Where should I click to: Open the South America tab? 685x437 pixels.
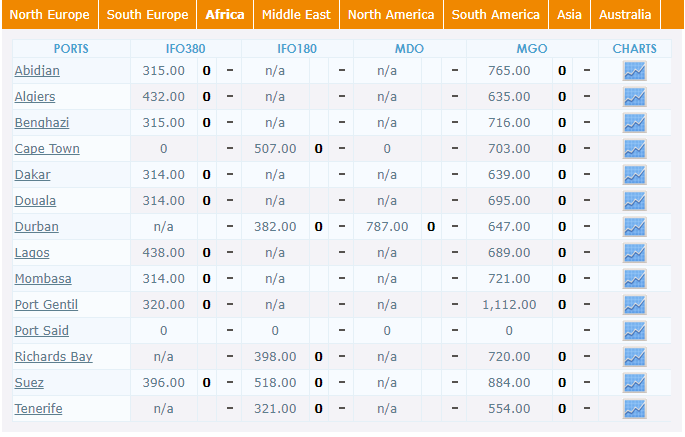coord(495,14)
